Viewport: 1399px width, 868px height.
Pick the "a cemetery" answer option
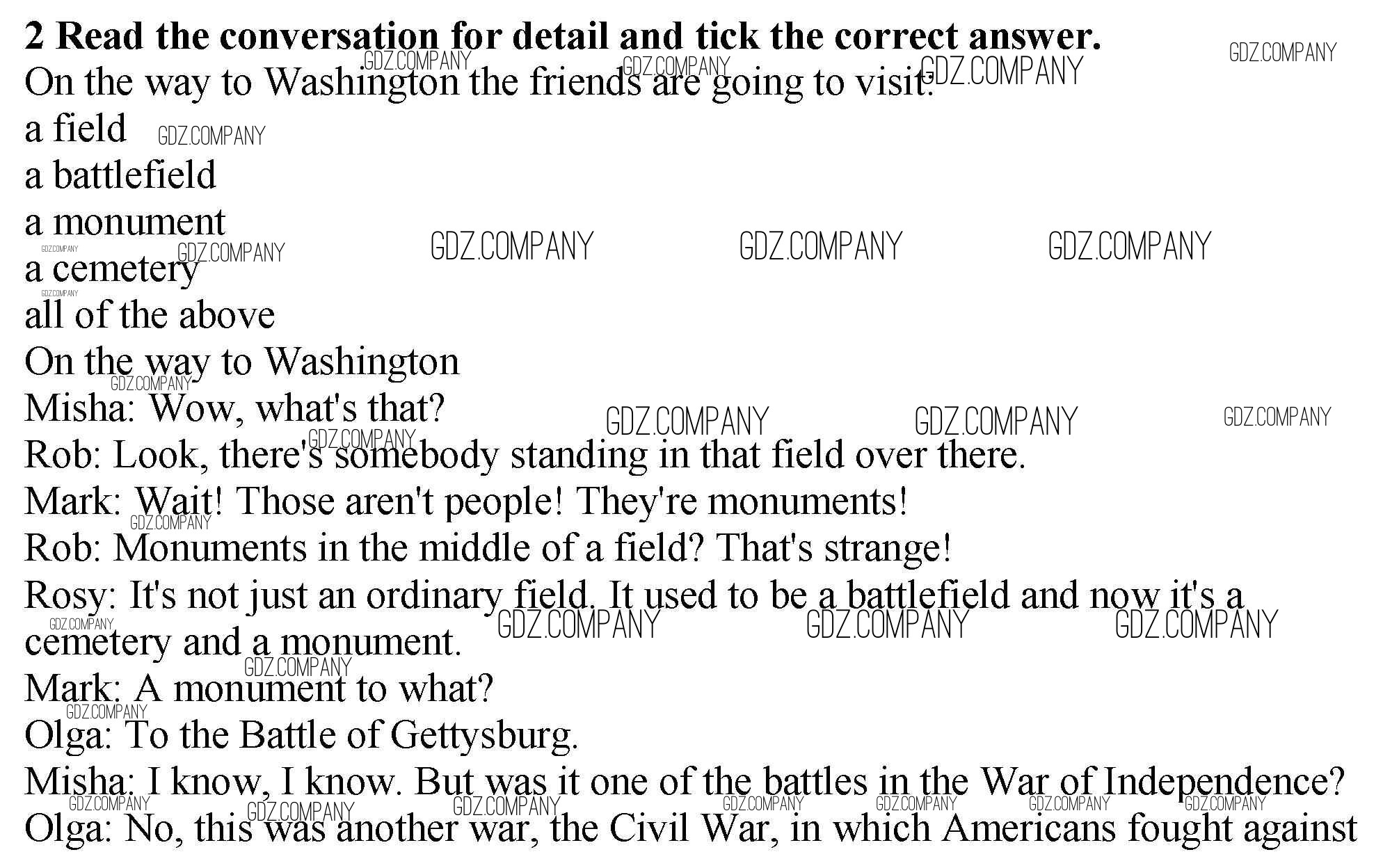coord(111,270)
